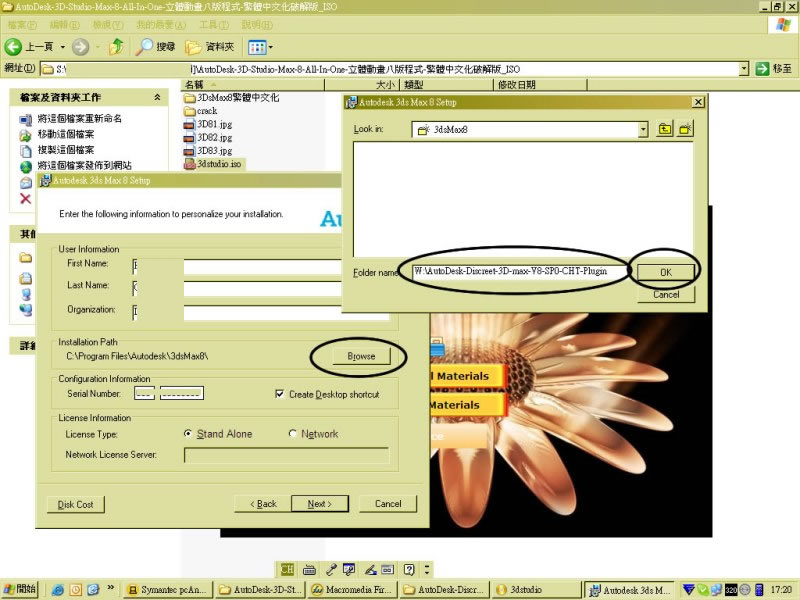Collapse the 檔案及資料夾工作 panel chevron
The width and height of the screenshot is (800, 600).
coord(157,97)
